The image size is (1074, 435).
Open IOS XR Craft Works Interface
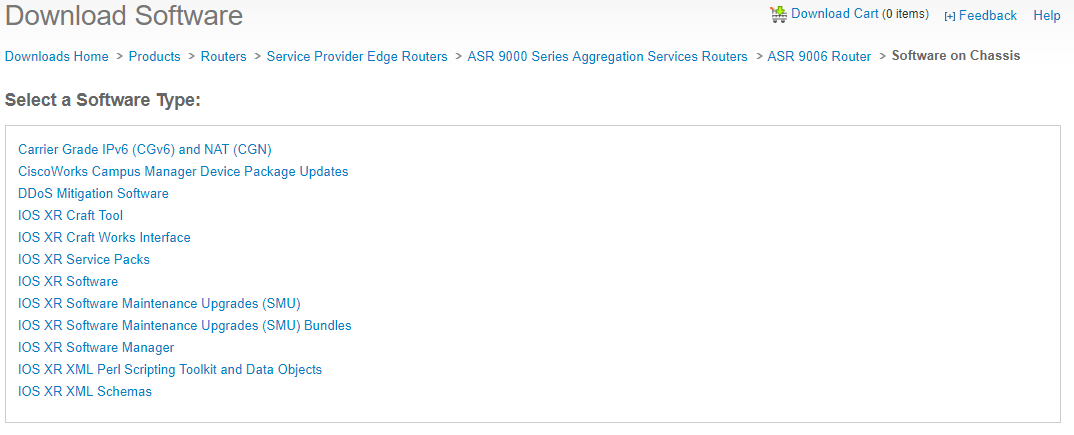[104, 238]
